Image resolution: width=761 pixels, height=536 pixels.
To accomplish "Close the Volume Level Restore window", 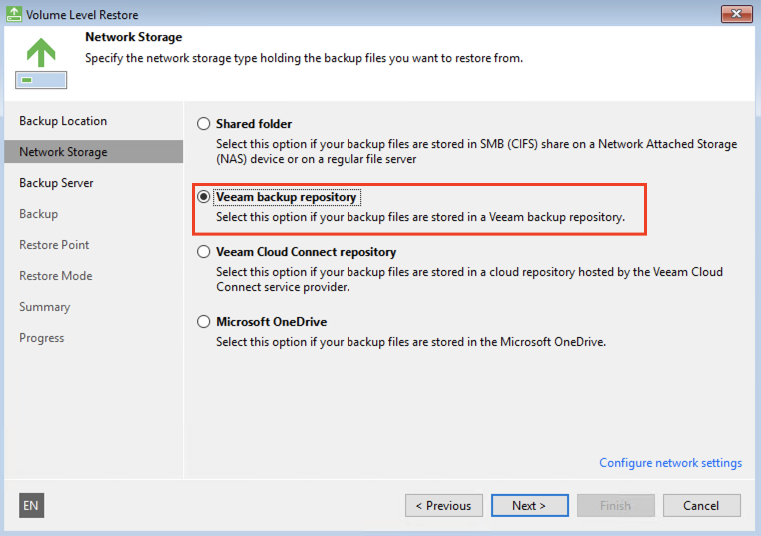I will coord(735,14).
